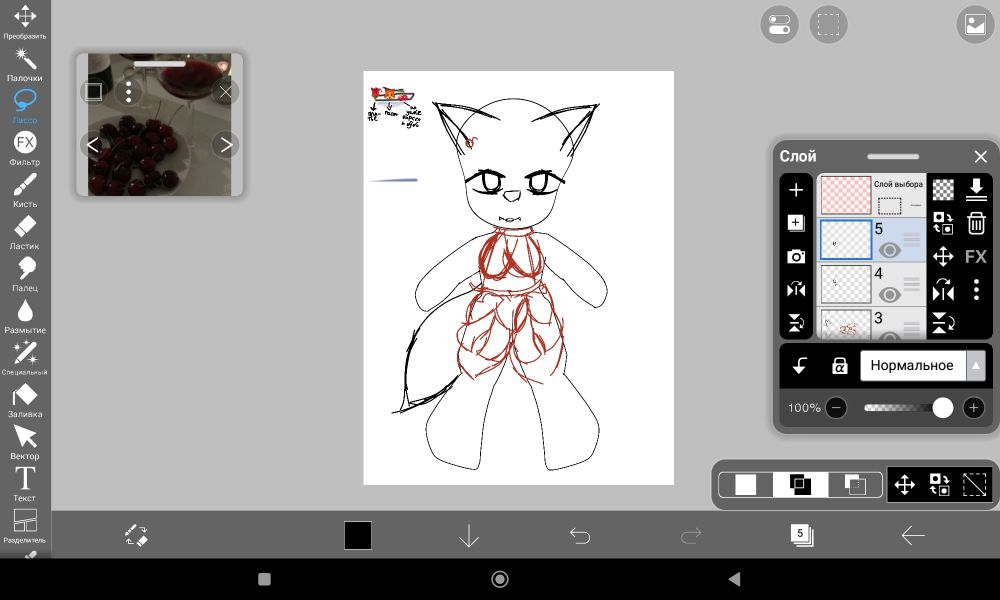Select layer 4 row
Screen dimensions: 1000x600
point(872,284)
